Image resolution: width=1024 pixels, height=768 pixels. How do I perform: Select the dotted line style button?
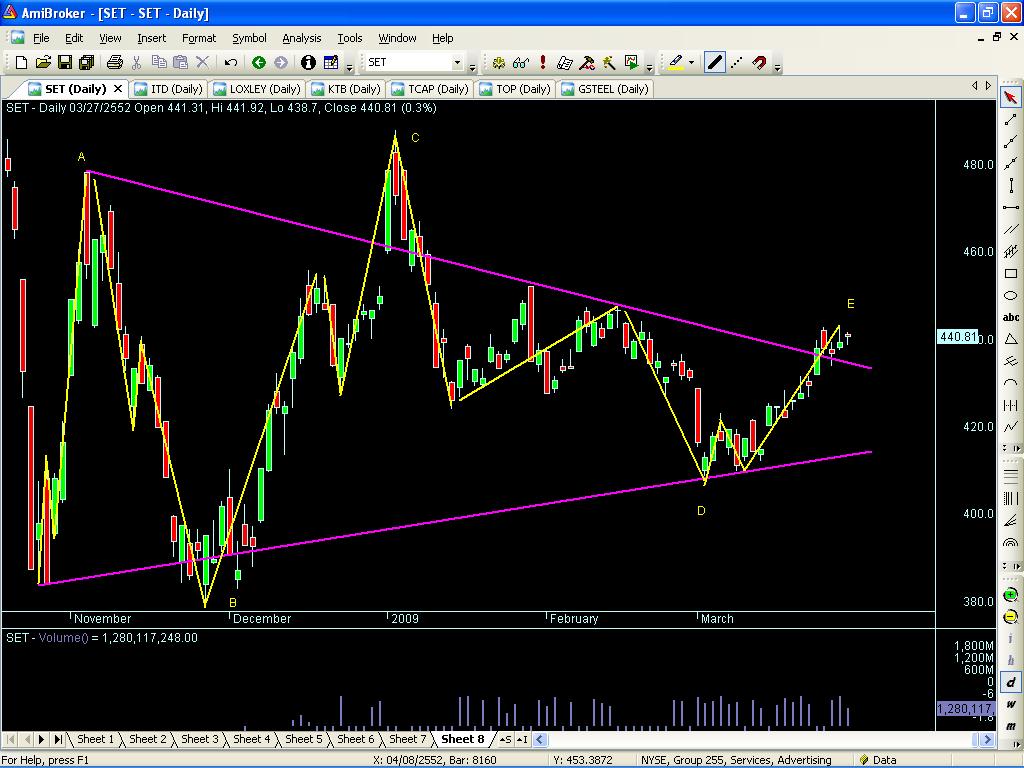pos(737,63)
